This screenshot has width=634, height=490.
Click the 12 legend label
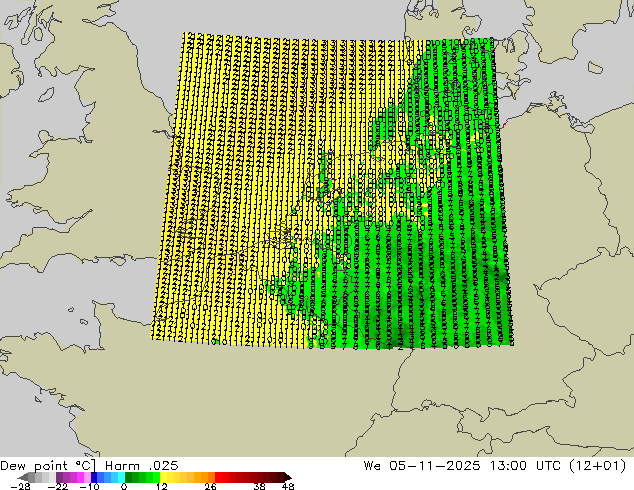click(x=162, y=486)
